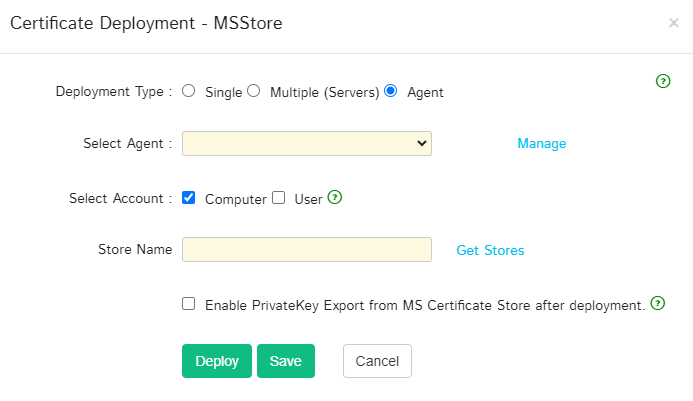
Task: Open the Manage agents link
Action: pos(542,143)
